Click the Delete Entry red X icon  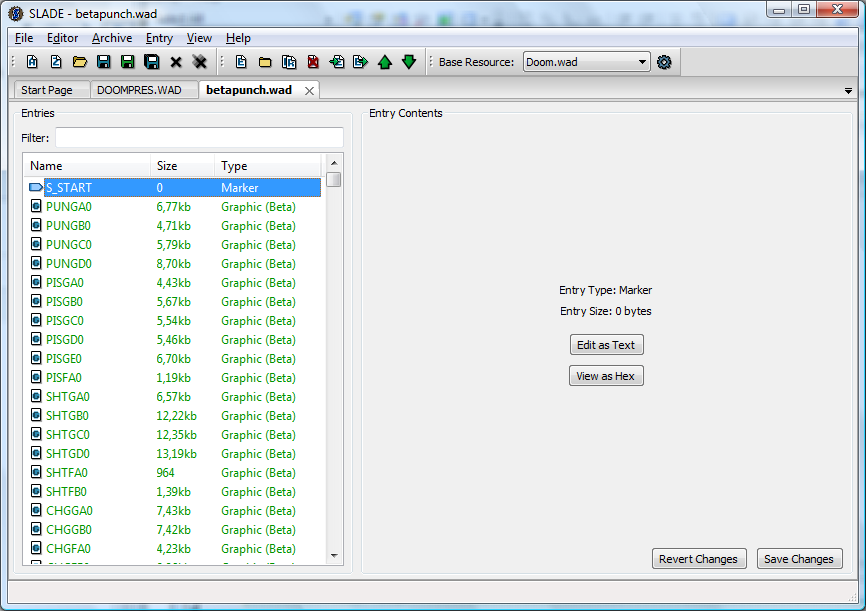[x=313, y=62]
